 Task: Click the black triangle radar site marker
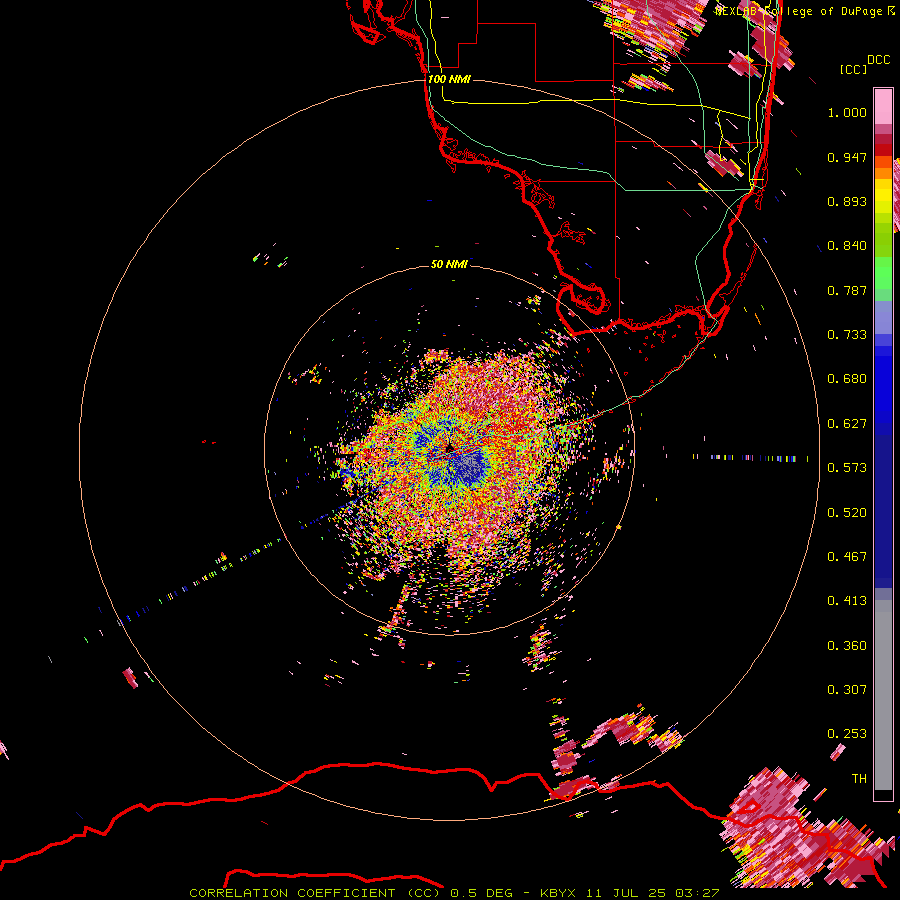point(449,447)
